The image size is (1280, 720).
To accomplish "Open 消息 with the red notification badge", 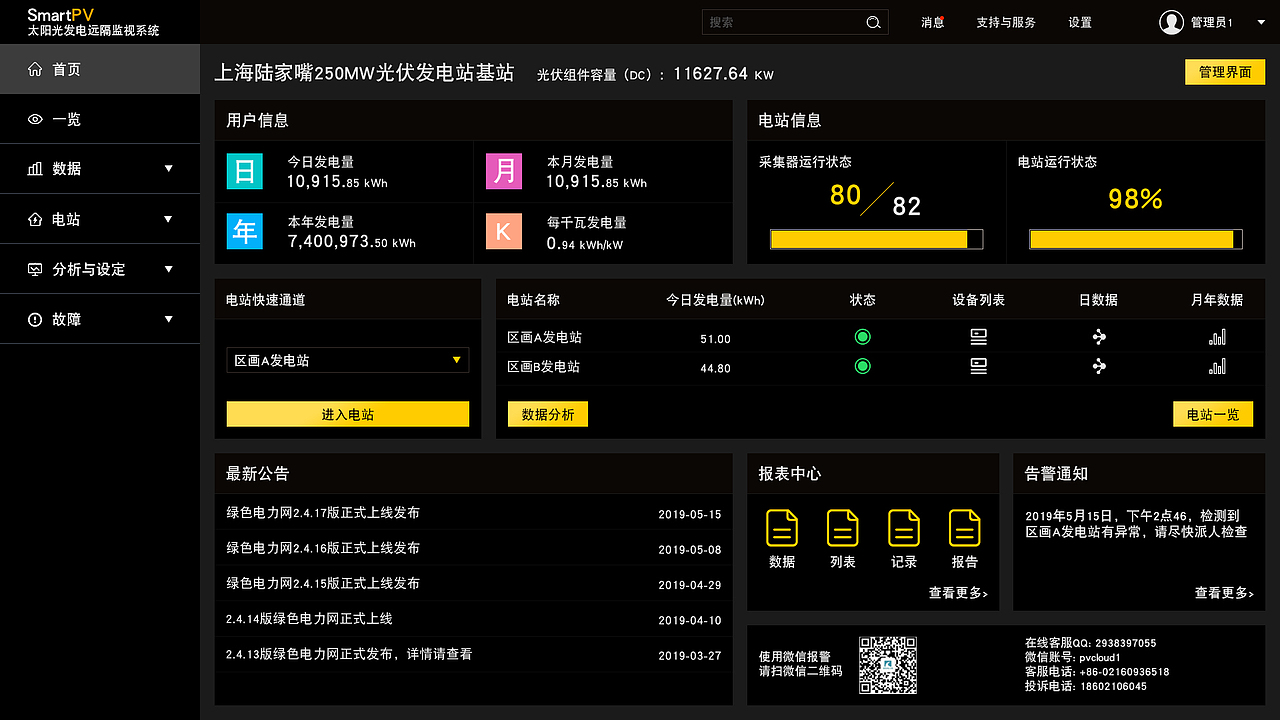I will (932, 21).
